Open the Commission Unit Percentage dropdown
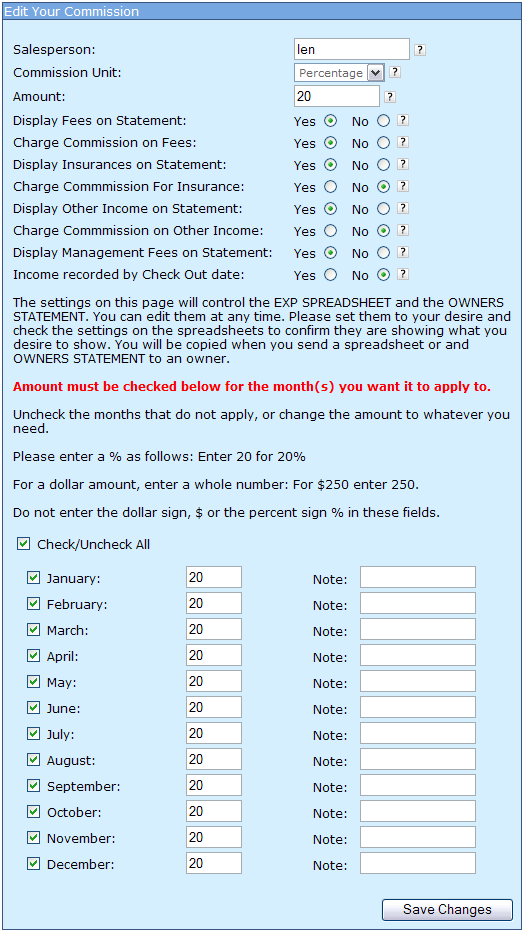The height and width of the screenshot is (933, 525). click(339, 73)
